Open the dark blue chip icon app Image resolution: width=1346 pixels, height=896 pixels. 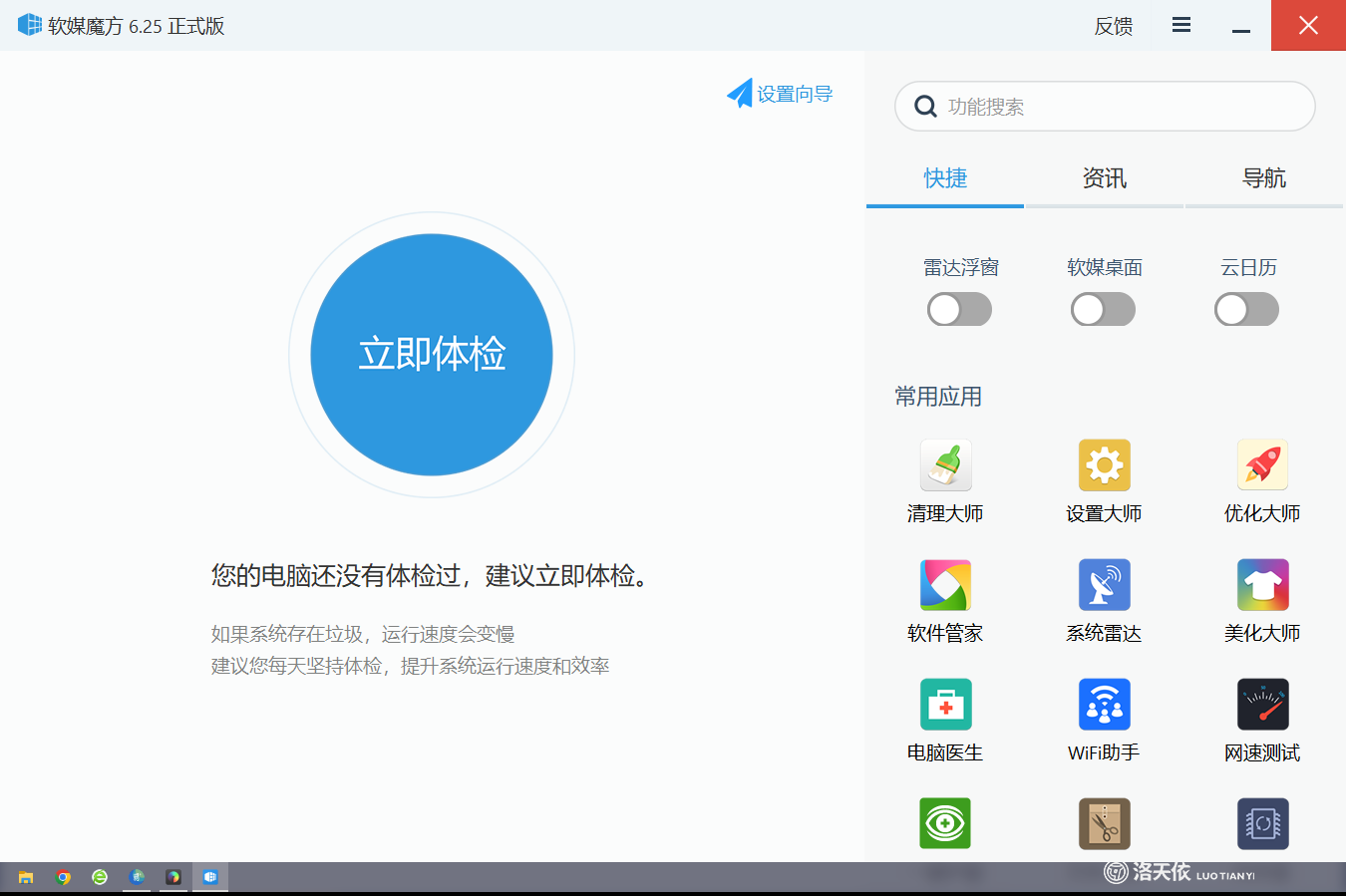coord(1262,823)
